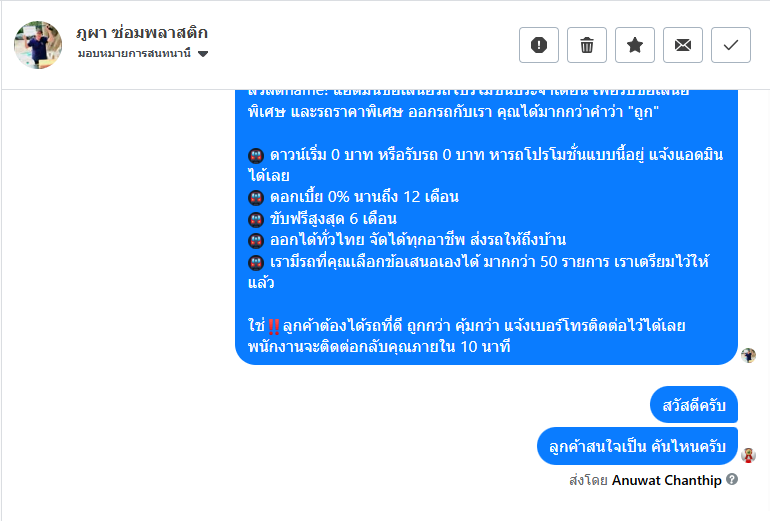
Task: Open sender name Anuwat Chanthip
Action: pos(666,480)
